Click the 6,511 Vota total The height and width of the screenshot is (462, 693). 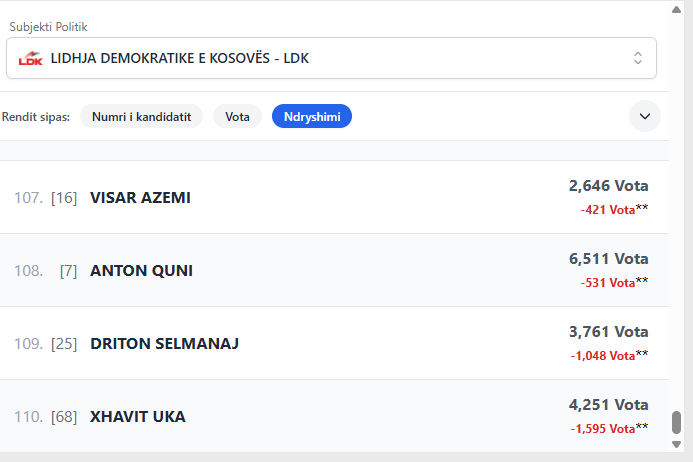point(608,259)
